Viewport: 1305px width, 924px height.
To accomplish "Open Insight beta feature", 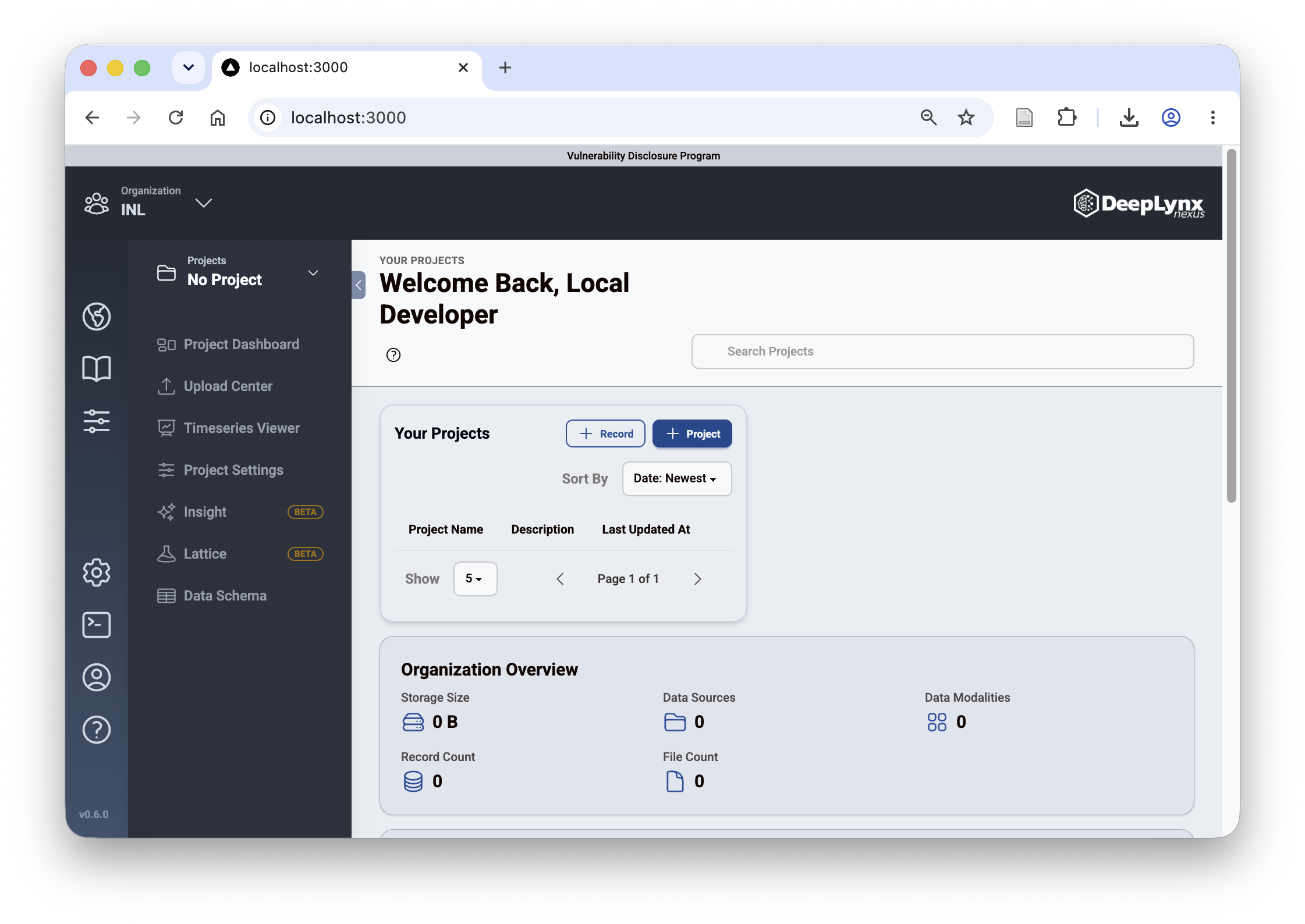I will click(240, 512).
